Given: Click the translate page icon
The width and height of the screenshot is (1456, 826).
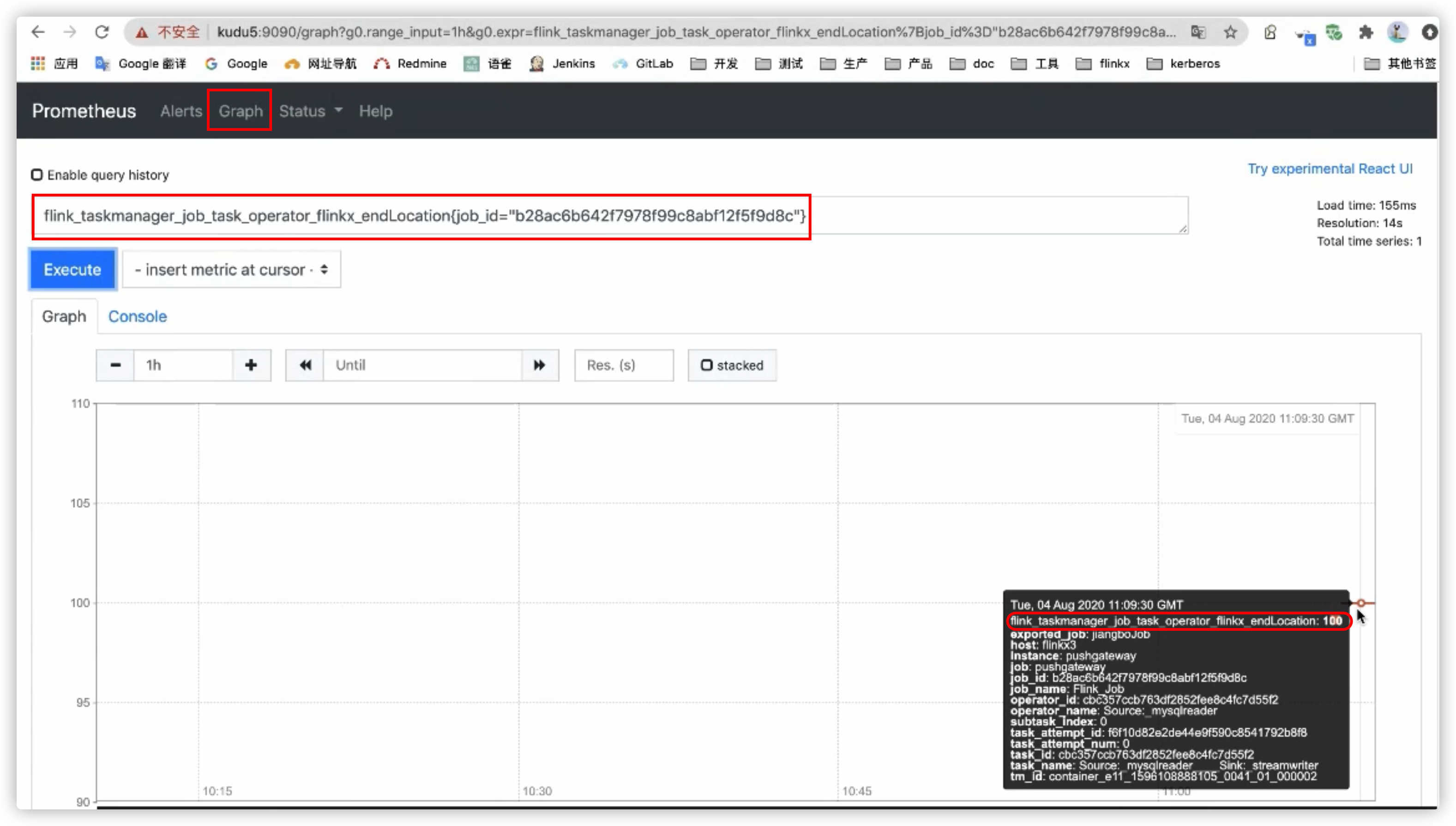Looking at the screenshot, I should click(x=1198, y=32).
